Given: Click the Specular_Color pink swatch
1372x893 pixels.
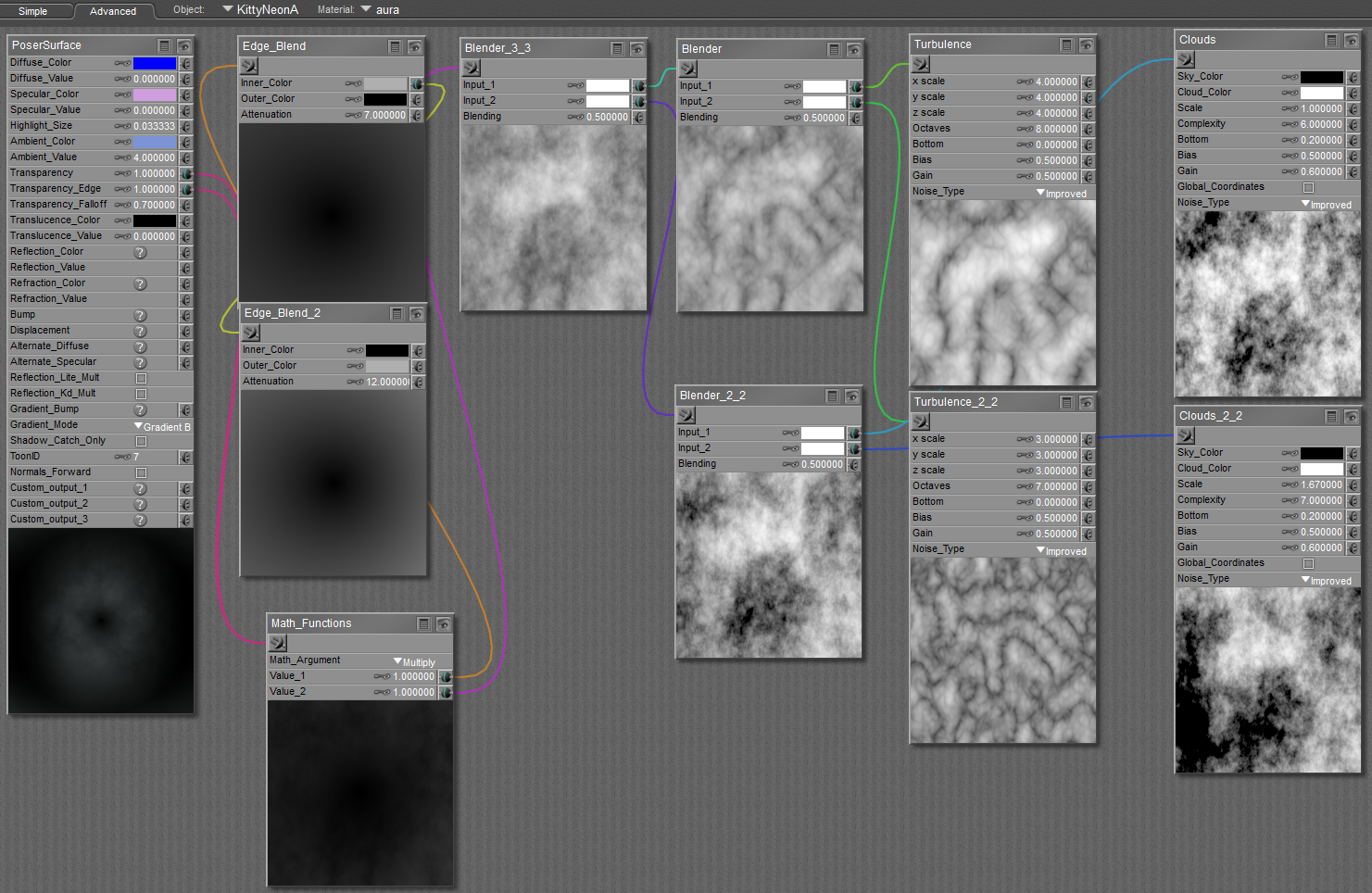Looking at the screenshot, I should [154, 94].
